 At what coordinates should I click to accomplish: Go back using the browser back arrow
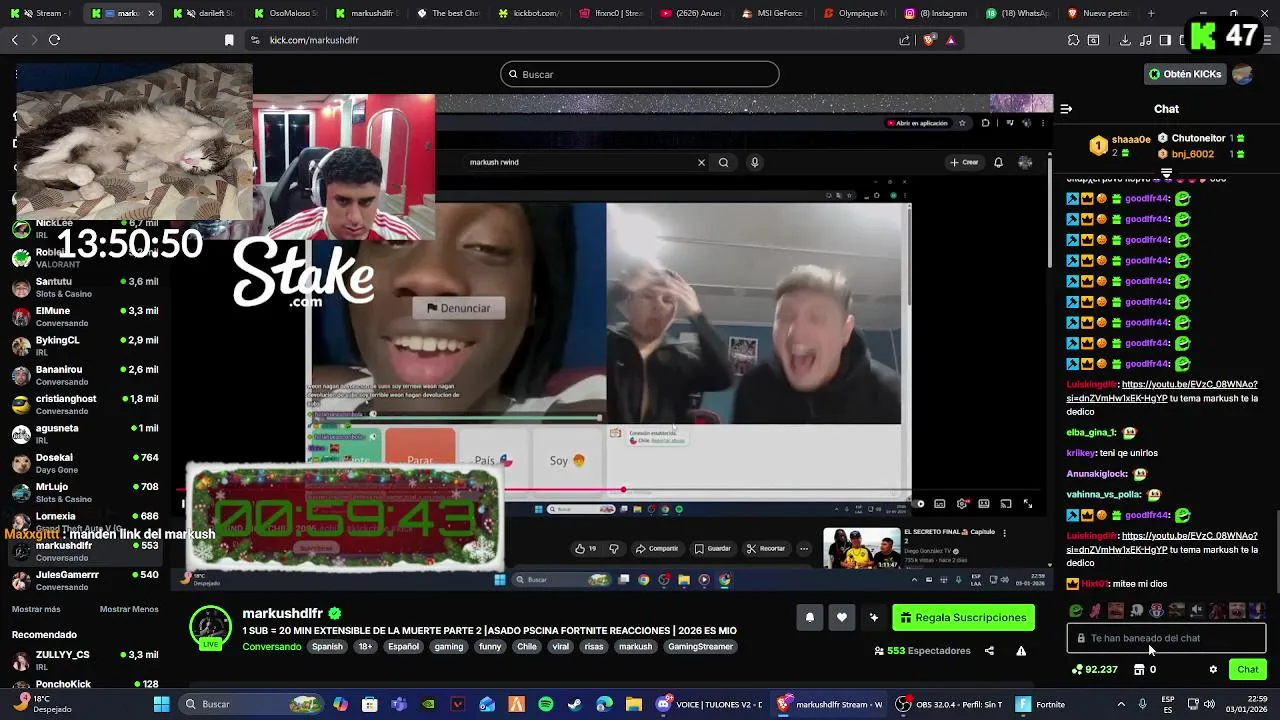(x=14, y=40)
